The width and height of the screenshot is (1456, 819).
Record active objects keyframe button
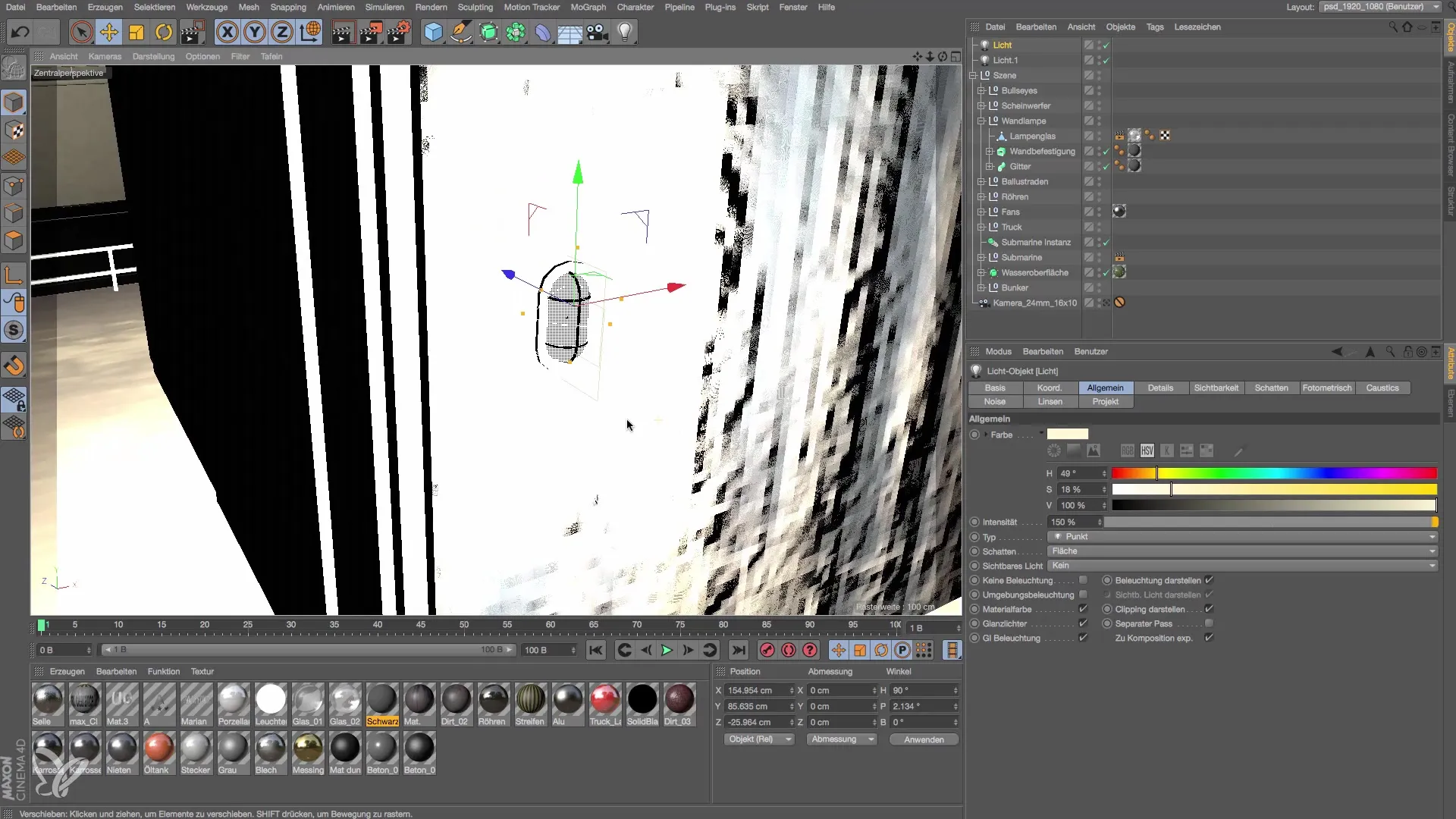767,650
